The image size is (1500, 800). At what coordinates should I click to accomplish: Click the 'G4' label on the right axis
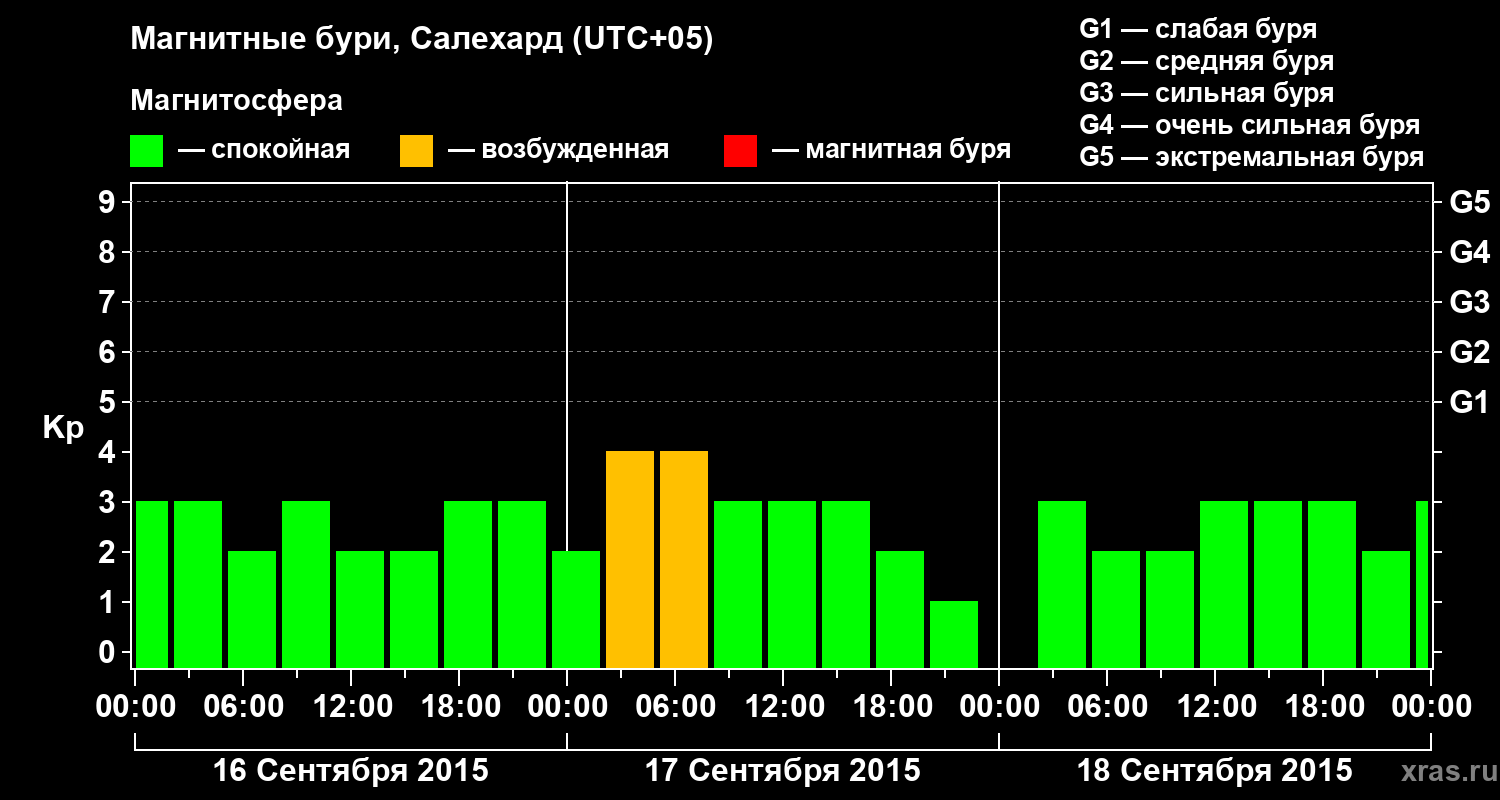pos(1469,252)
